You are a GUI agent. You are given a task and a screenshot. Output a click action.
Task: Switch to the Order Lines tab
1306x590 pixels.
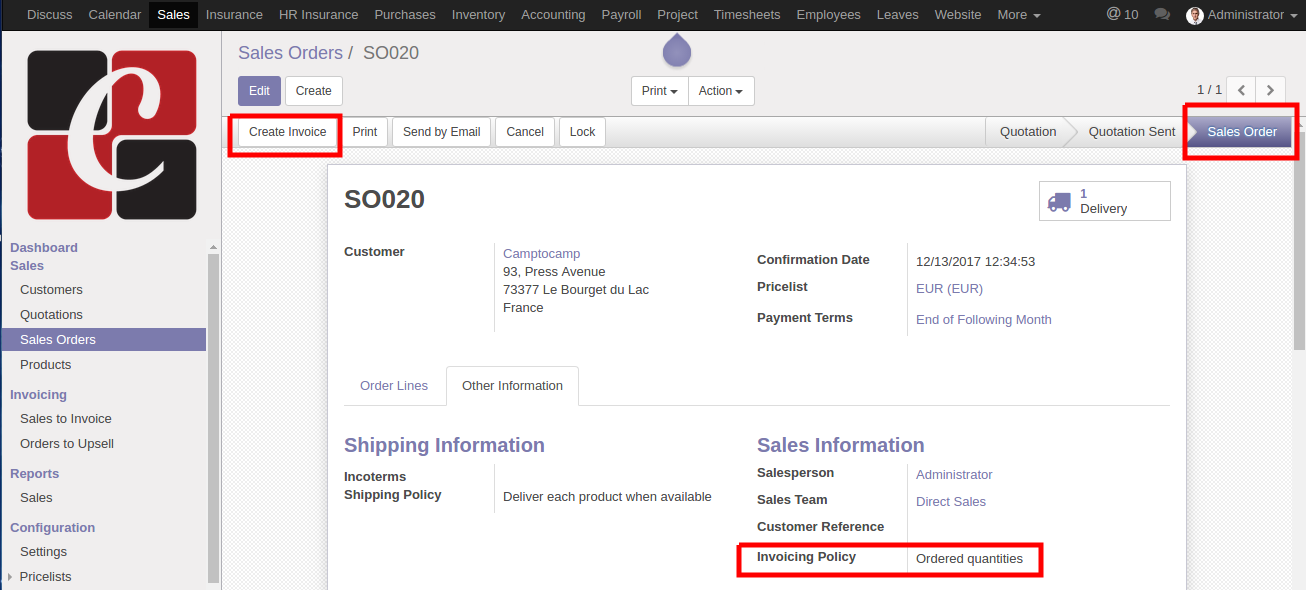tap(394, 386)
